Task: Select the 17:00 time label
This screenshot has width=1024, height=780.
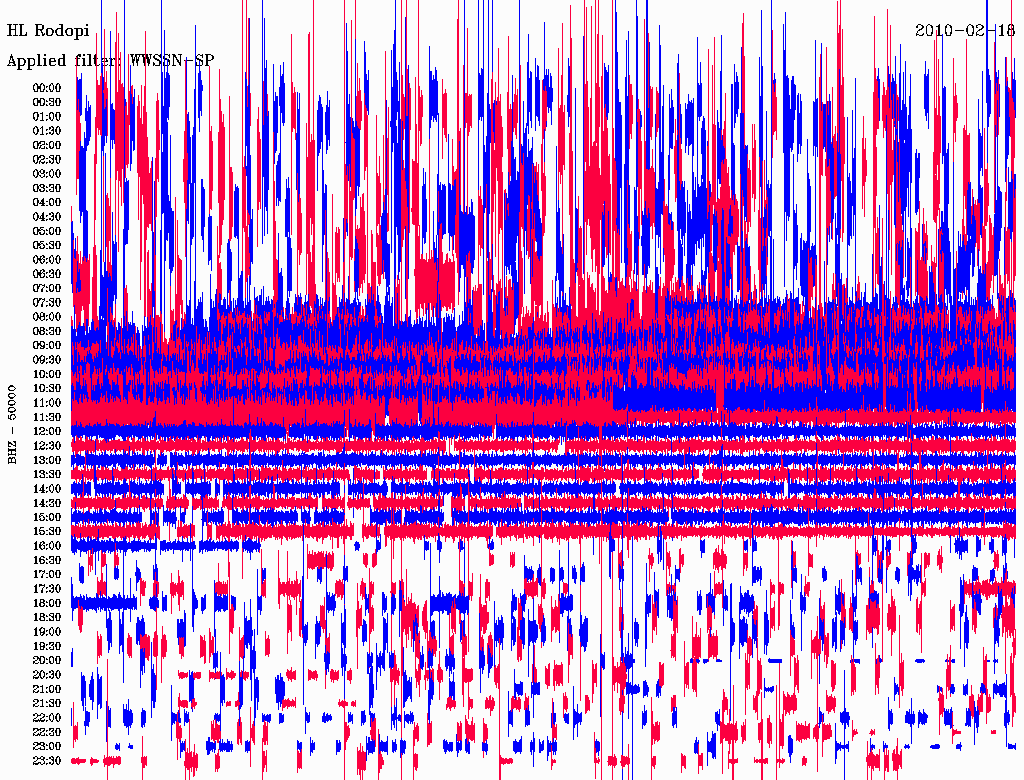Action: 47,575
